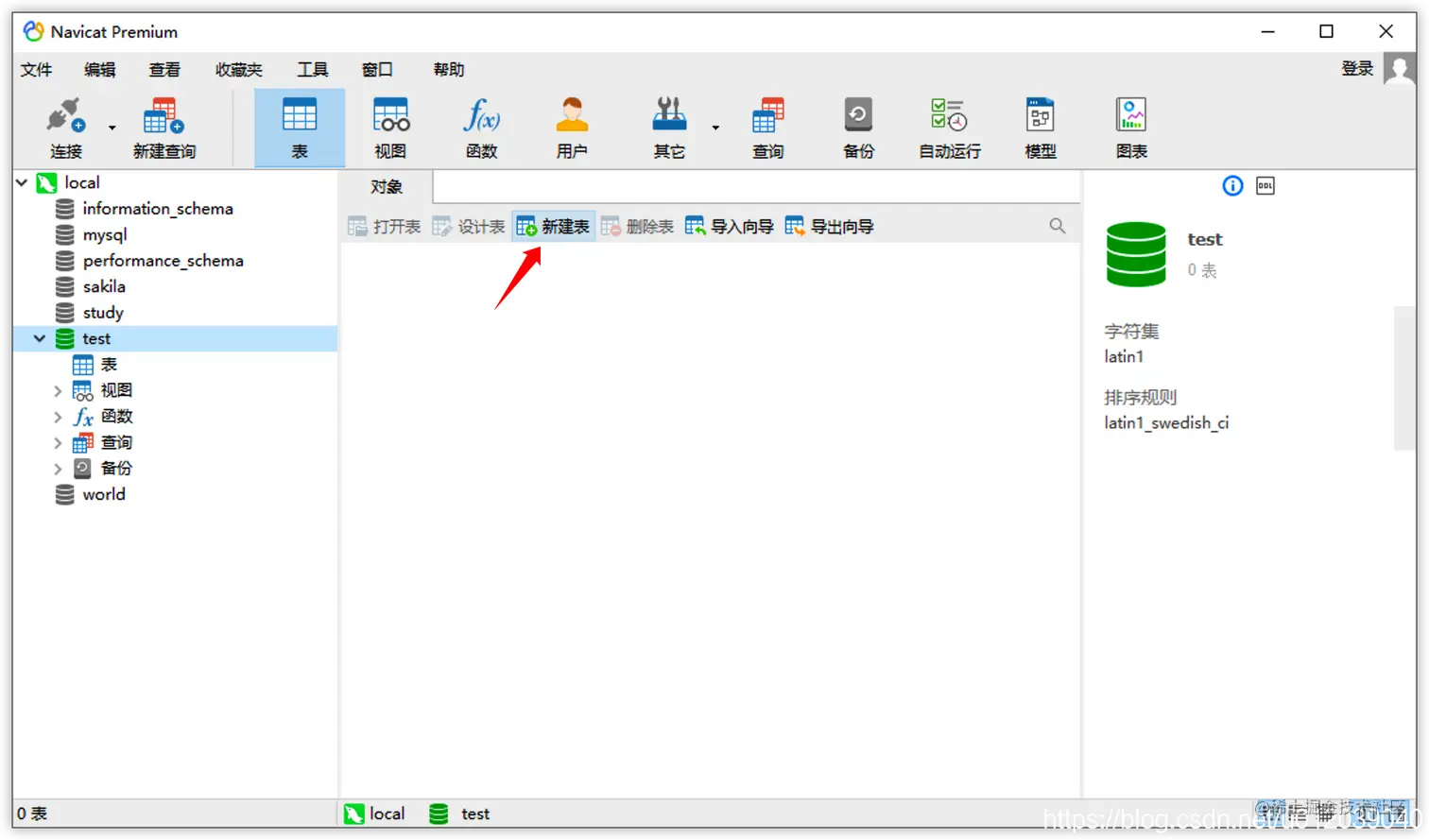Click the New Query (新建查询) toolbar icon
Image resolution: width=1429 pixels, height=840 pixels.
pos(164,116)
